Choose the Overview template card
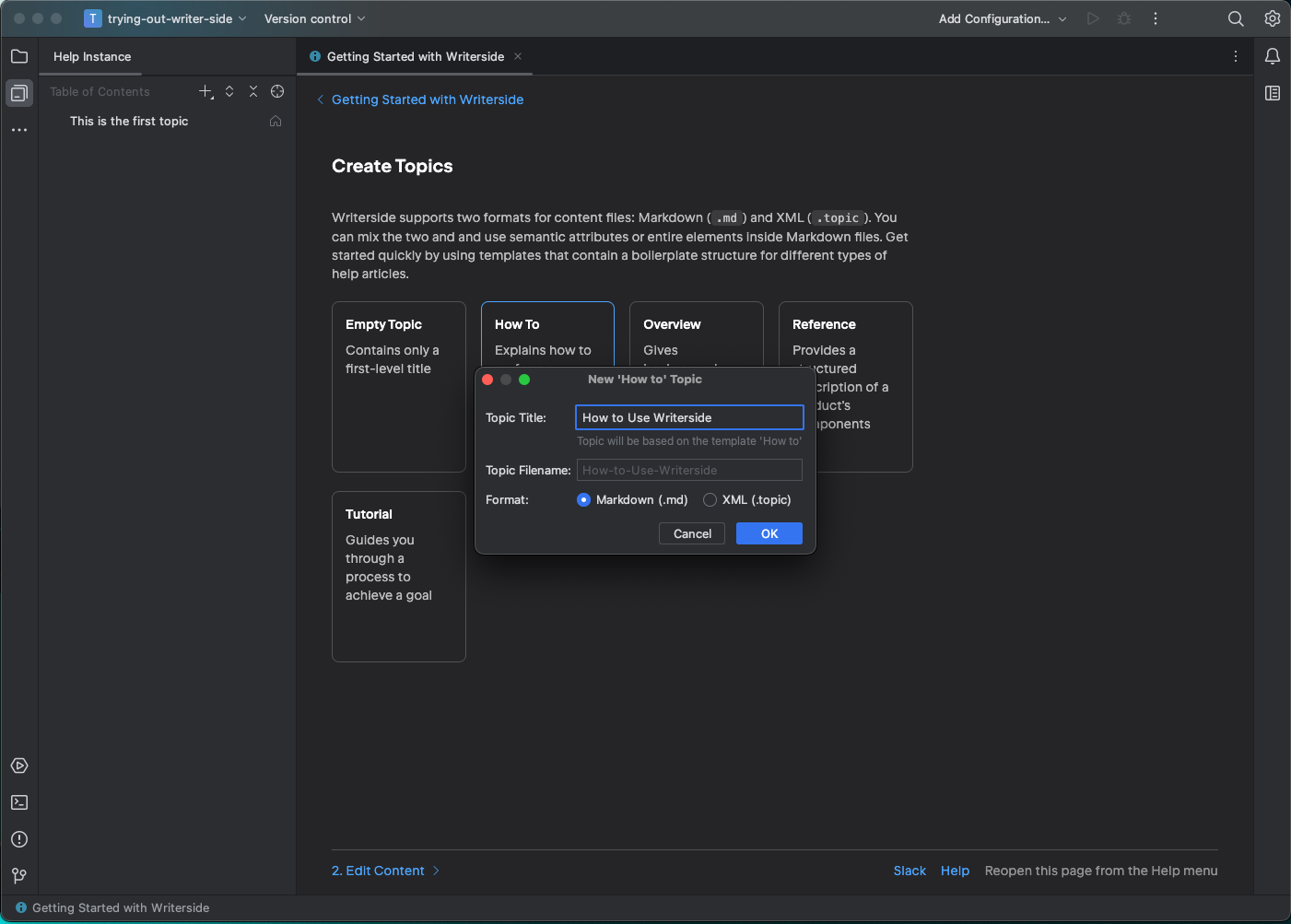This screenshot has width=1291, height=924. tap(697, 333)
